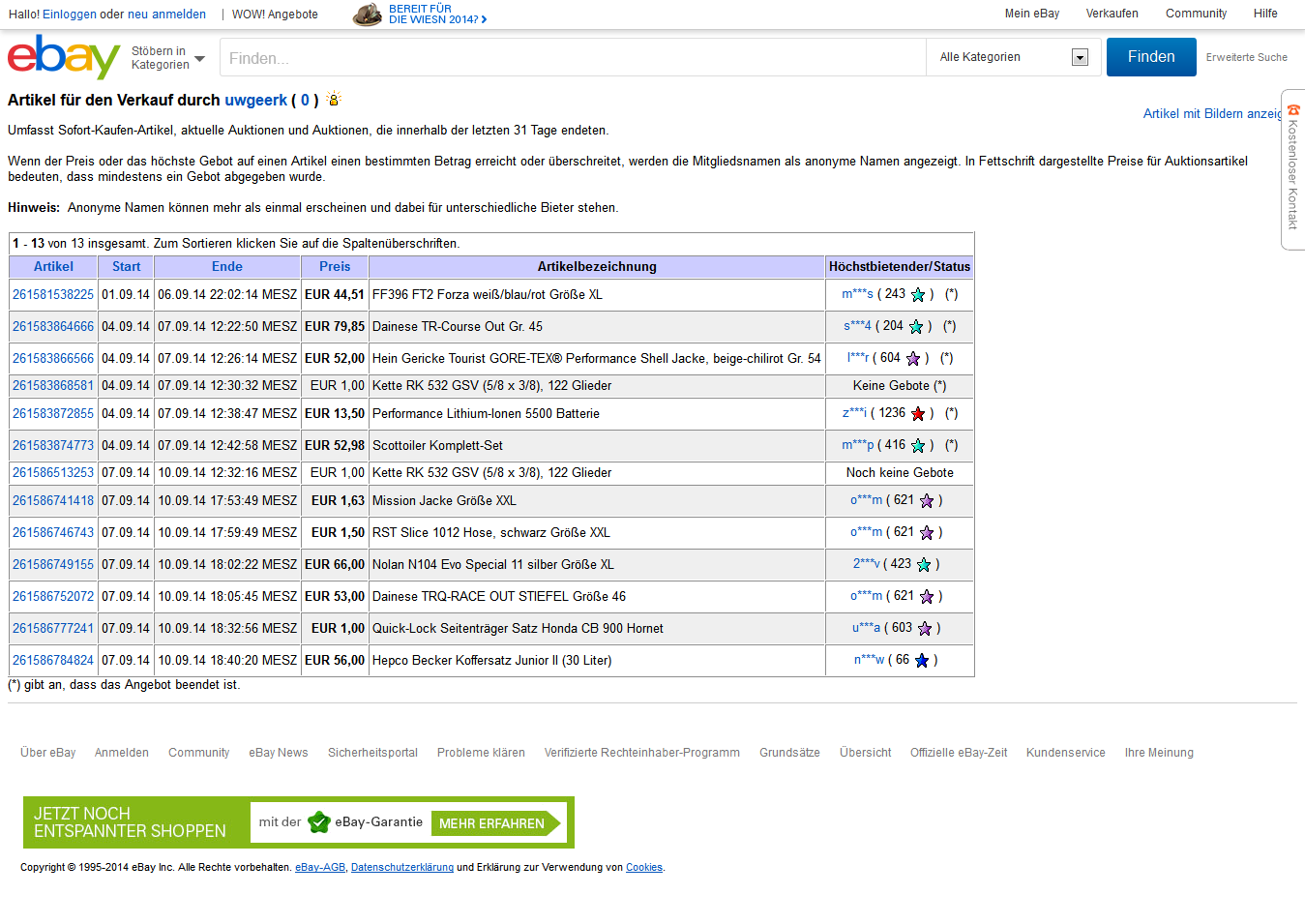Open item number 261583868581

53,386
